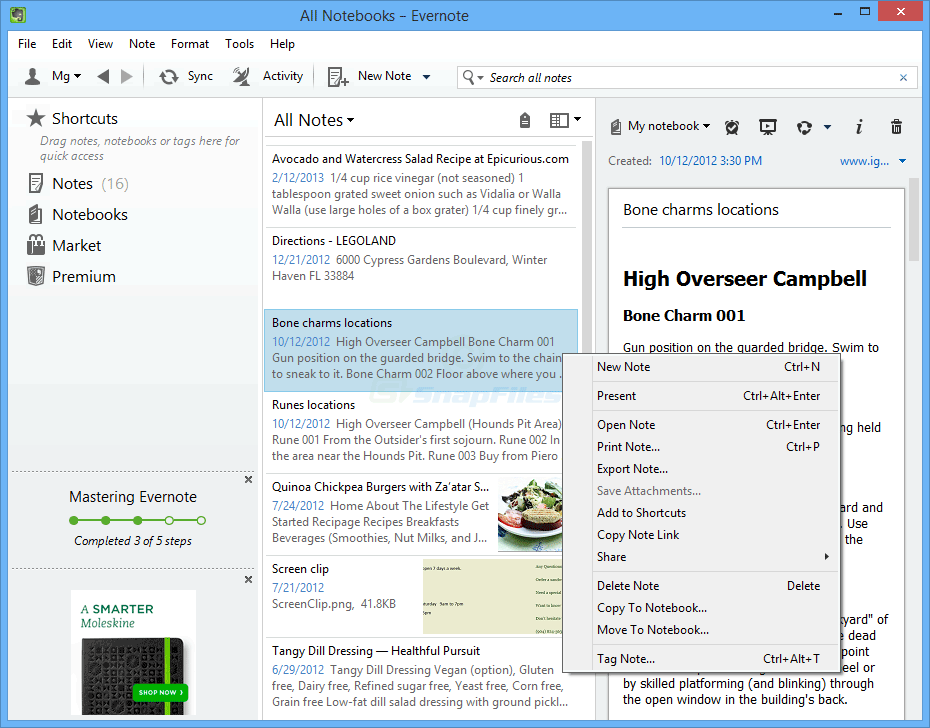This screenshot has width=930, height=728.
Task: Open the Format menu
Action: (x=190, y=44)
